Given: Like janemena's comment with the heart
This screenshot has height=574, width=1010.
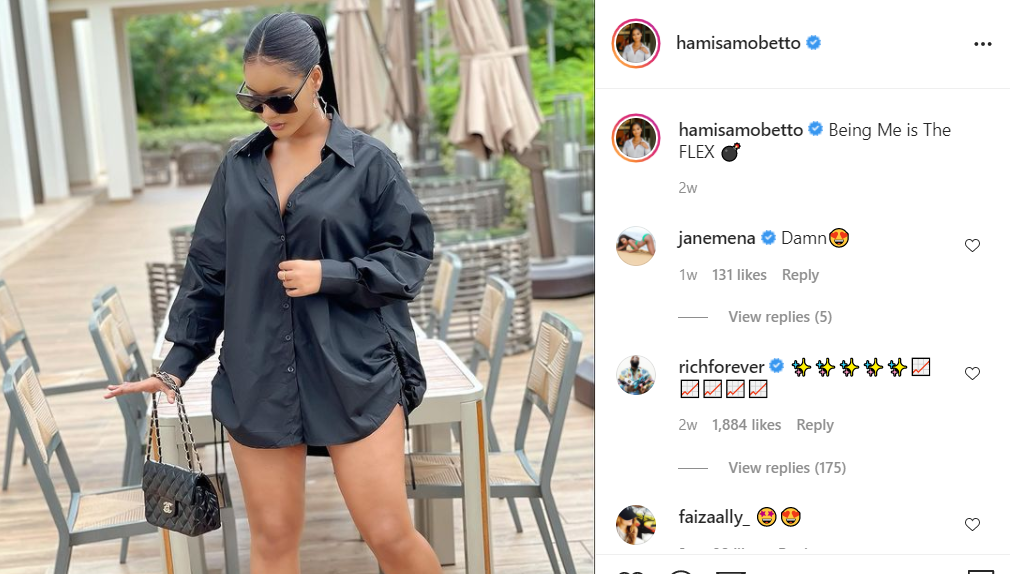Looking at the screenshot, I should click(x=972, y=245).
